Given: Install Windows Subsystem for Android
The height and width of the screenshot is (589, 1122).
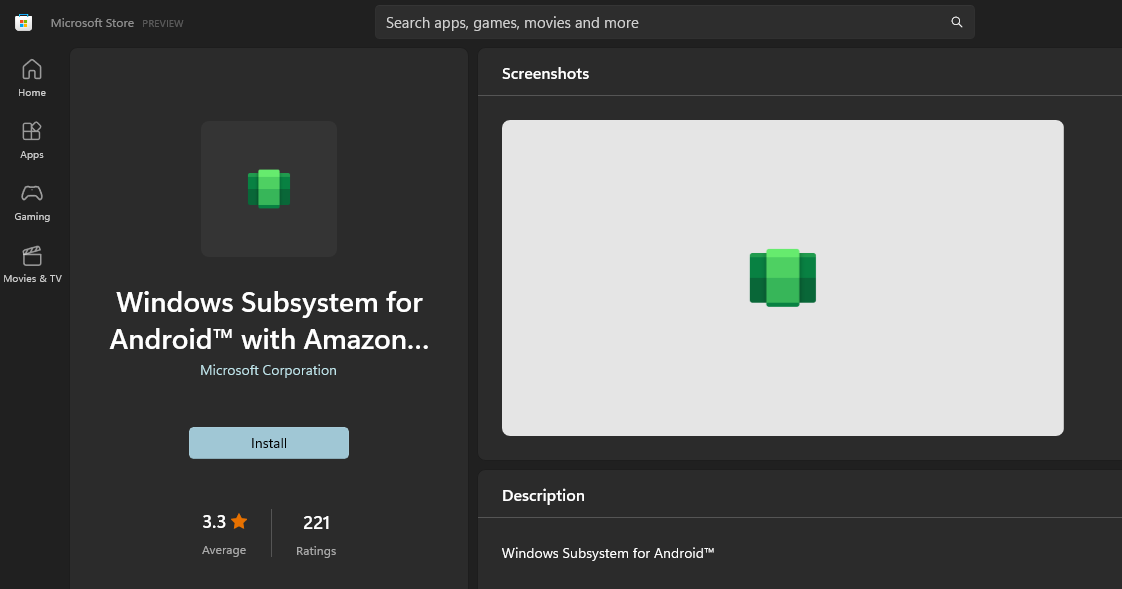Looking at the screenshot, I should 269,443.
